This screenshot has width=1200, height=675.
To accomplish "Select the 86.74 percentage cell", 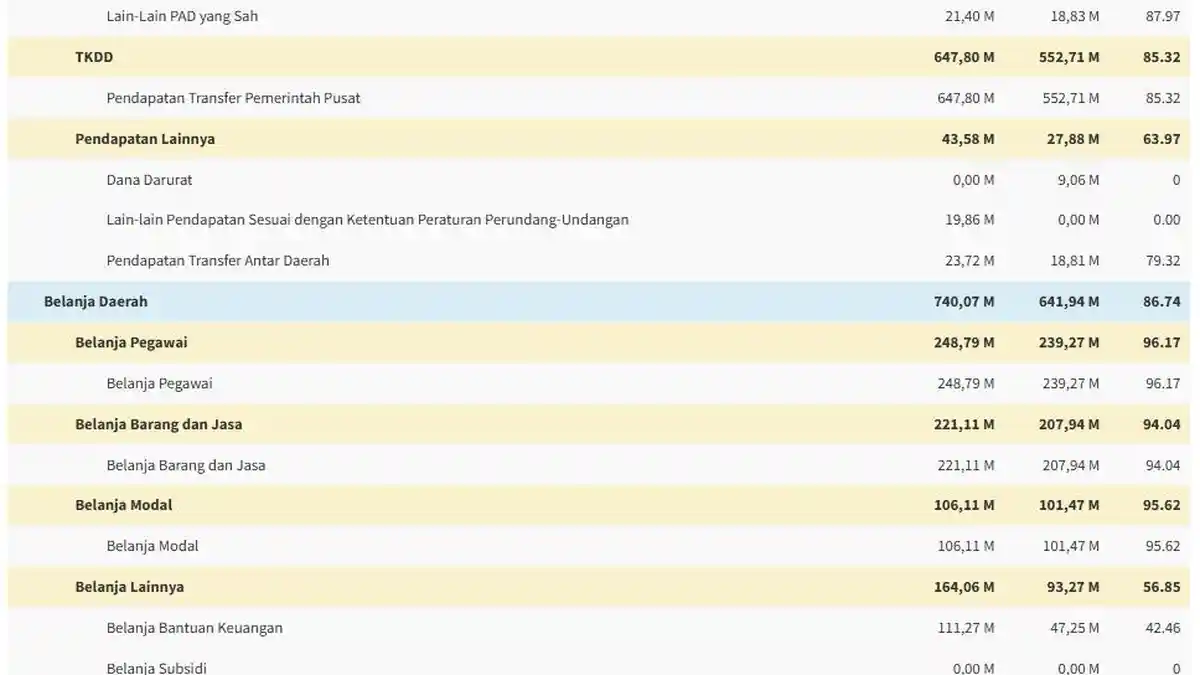I will (x=1162, y=301).
